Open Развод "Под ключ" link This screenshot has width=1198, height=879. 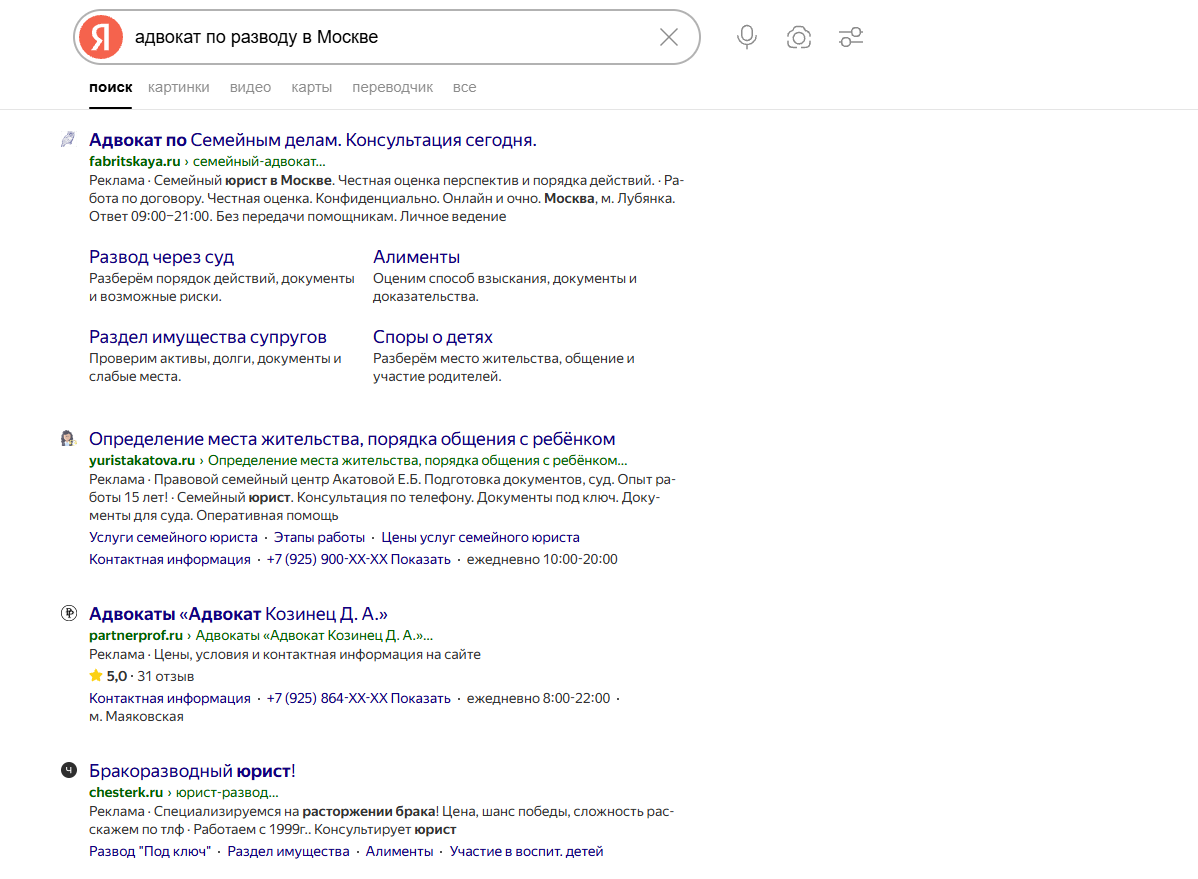[150, 851]
